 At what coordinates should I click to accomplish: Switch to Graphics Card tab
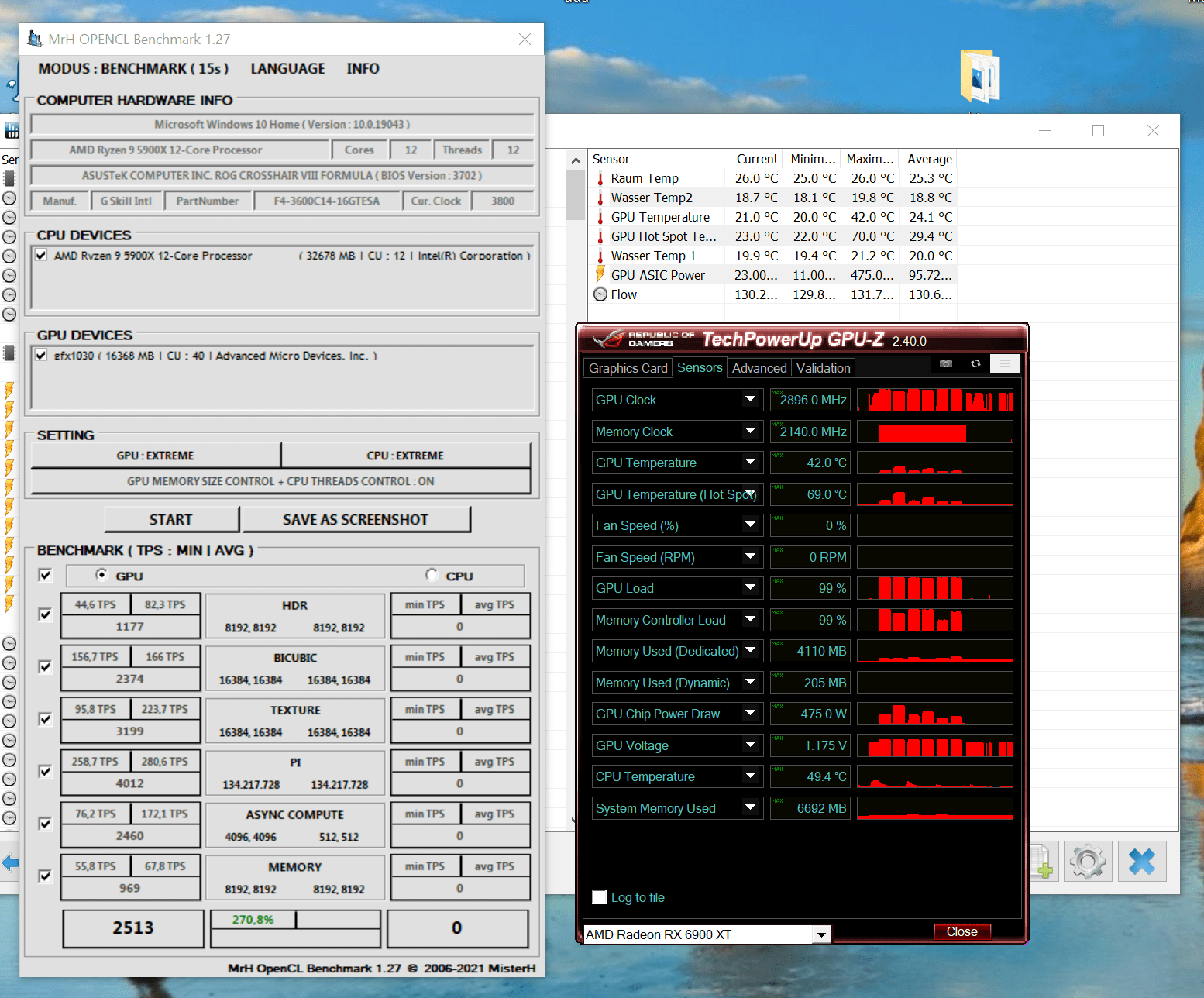pos(628,368)
